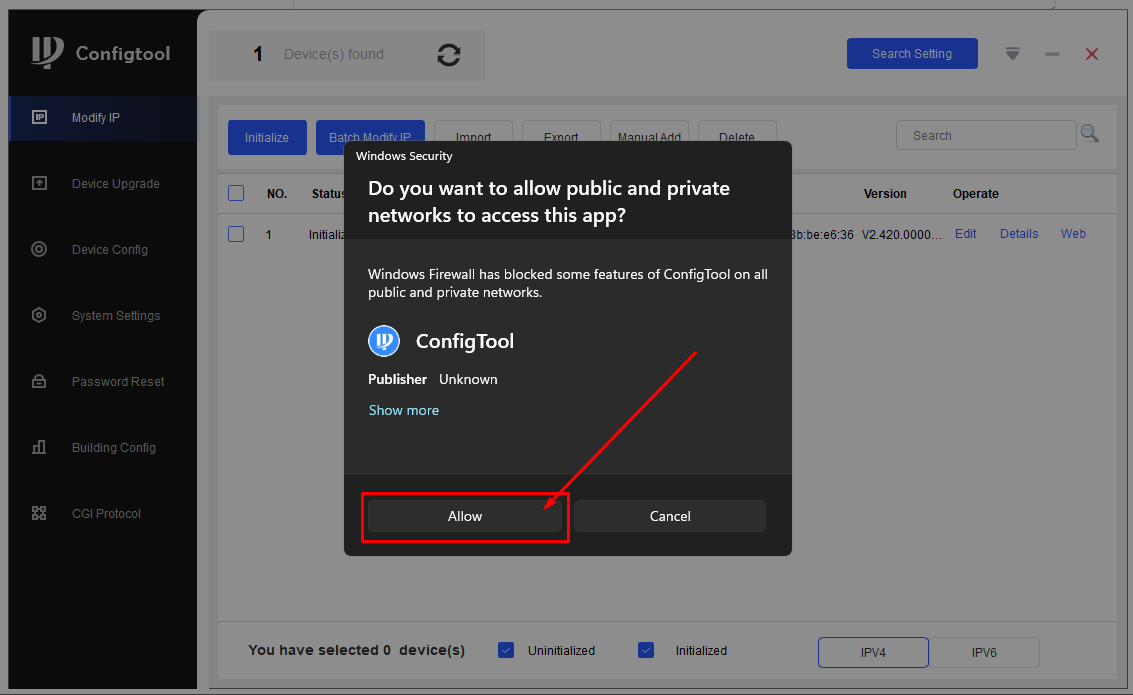Screen dimensions: 1133x695
Task: Click the Configtool logo icon
Action: pos(47,53)
